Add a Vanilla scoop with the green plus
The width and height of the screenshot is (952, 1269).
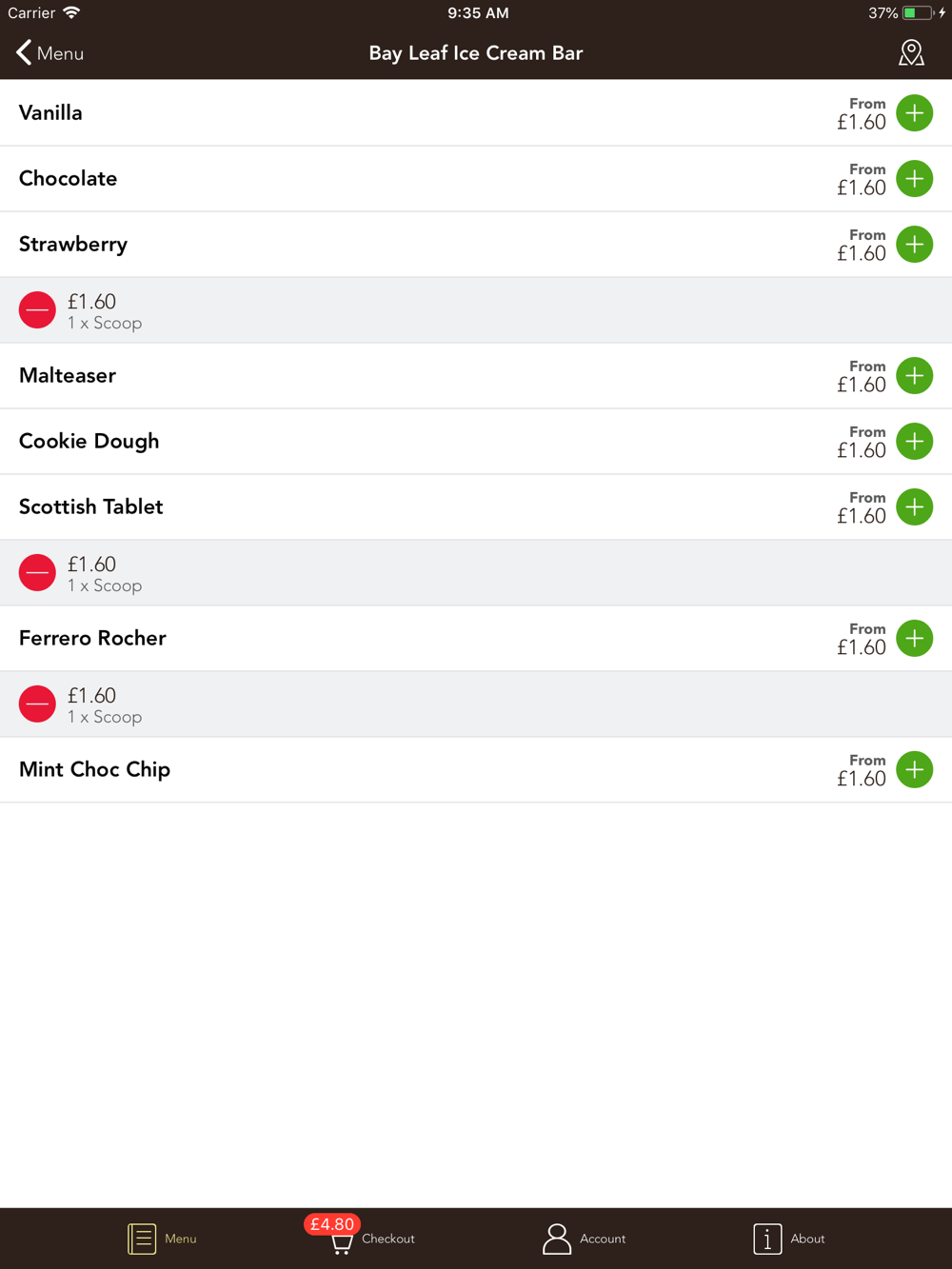tap(914, 113)
